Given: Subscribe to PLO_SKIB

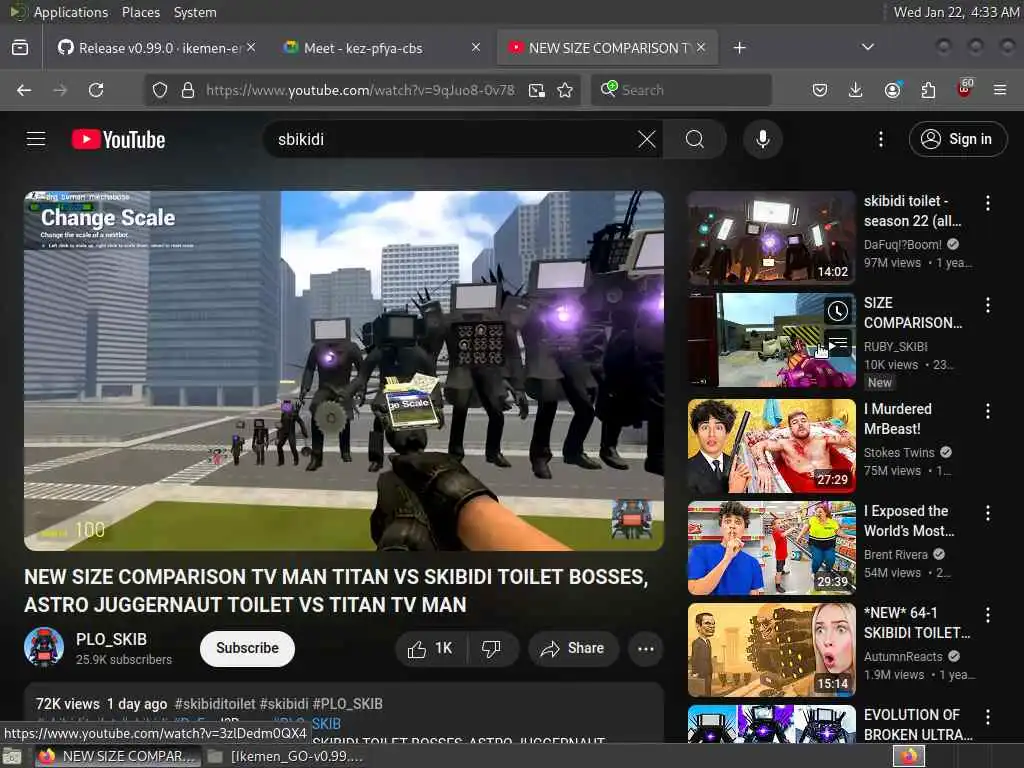Looking at the screenshot, I should pyautogui.click(x=248, y=648).
